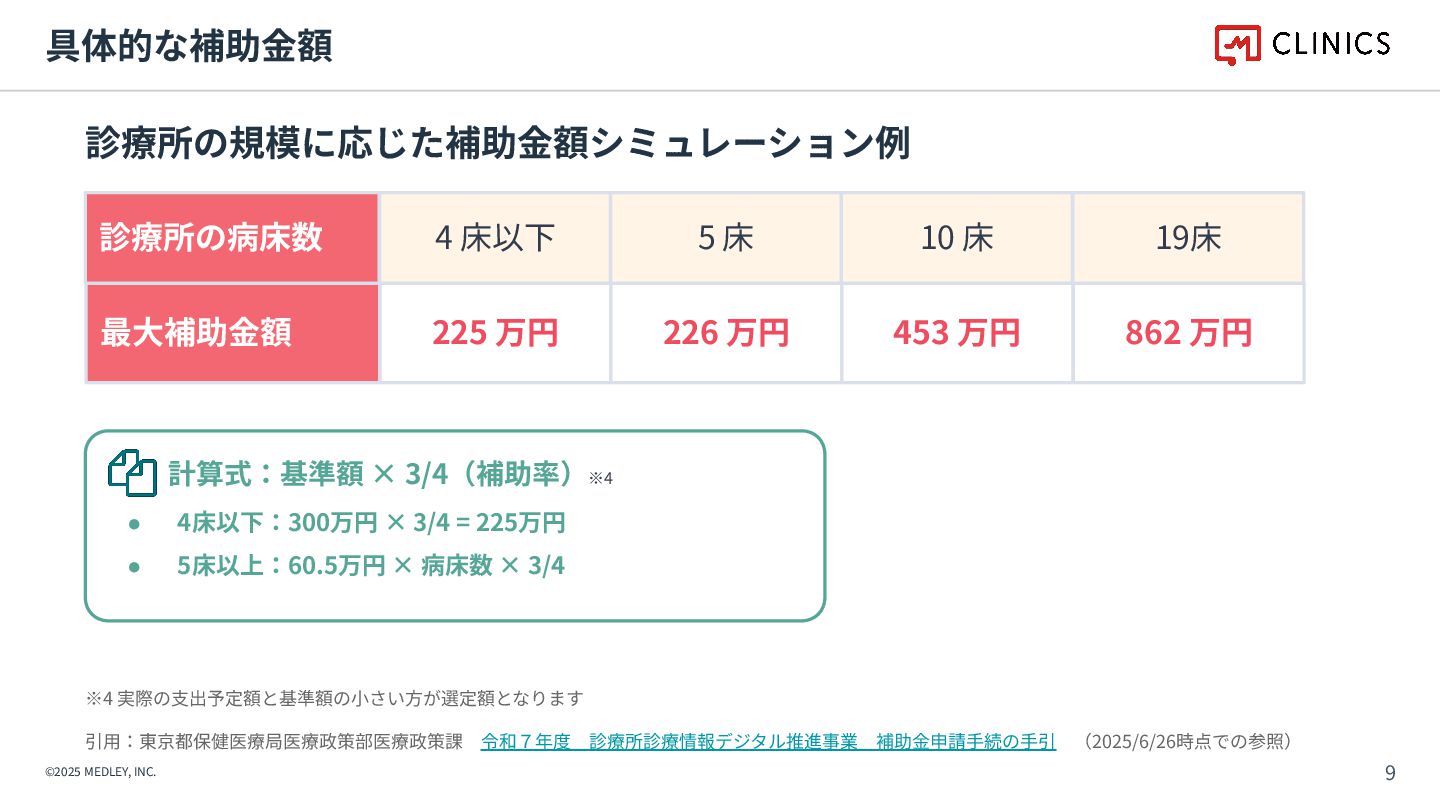
Task: Click the 19床 column cell
Action: [x=1189, y=238]
